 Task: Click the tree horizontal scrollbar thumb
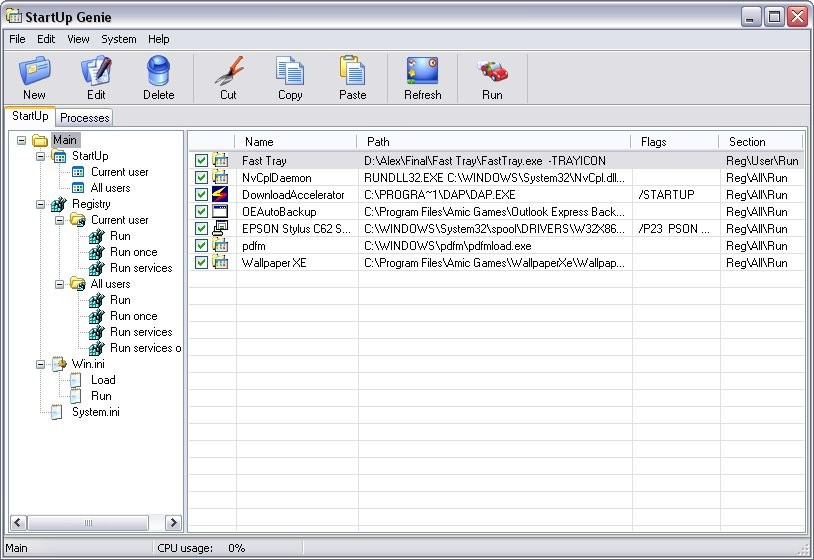(x=88, y=522)
